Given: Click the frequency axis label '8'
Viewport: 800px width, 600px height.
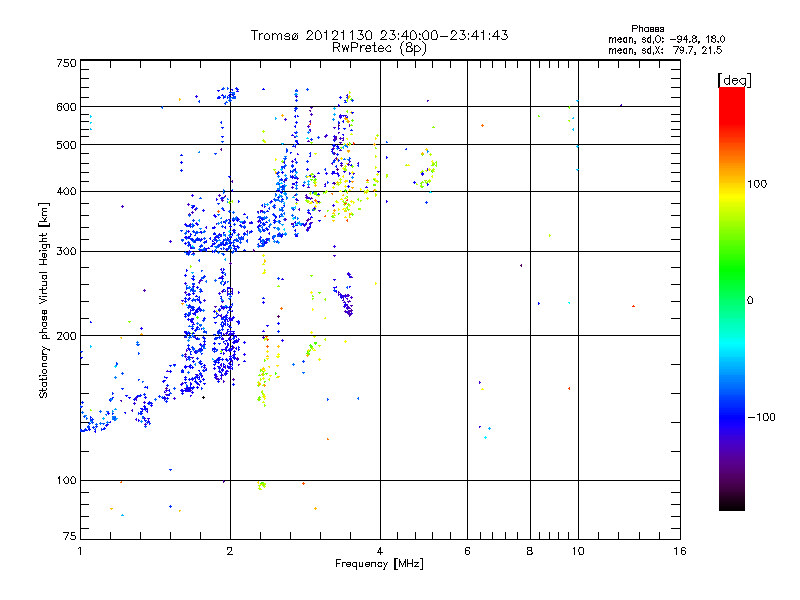Looking at the screenshot, I should [x=530, y=551].
